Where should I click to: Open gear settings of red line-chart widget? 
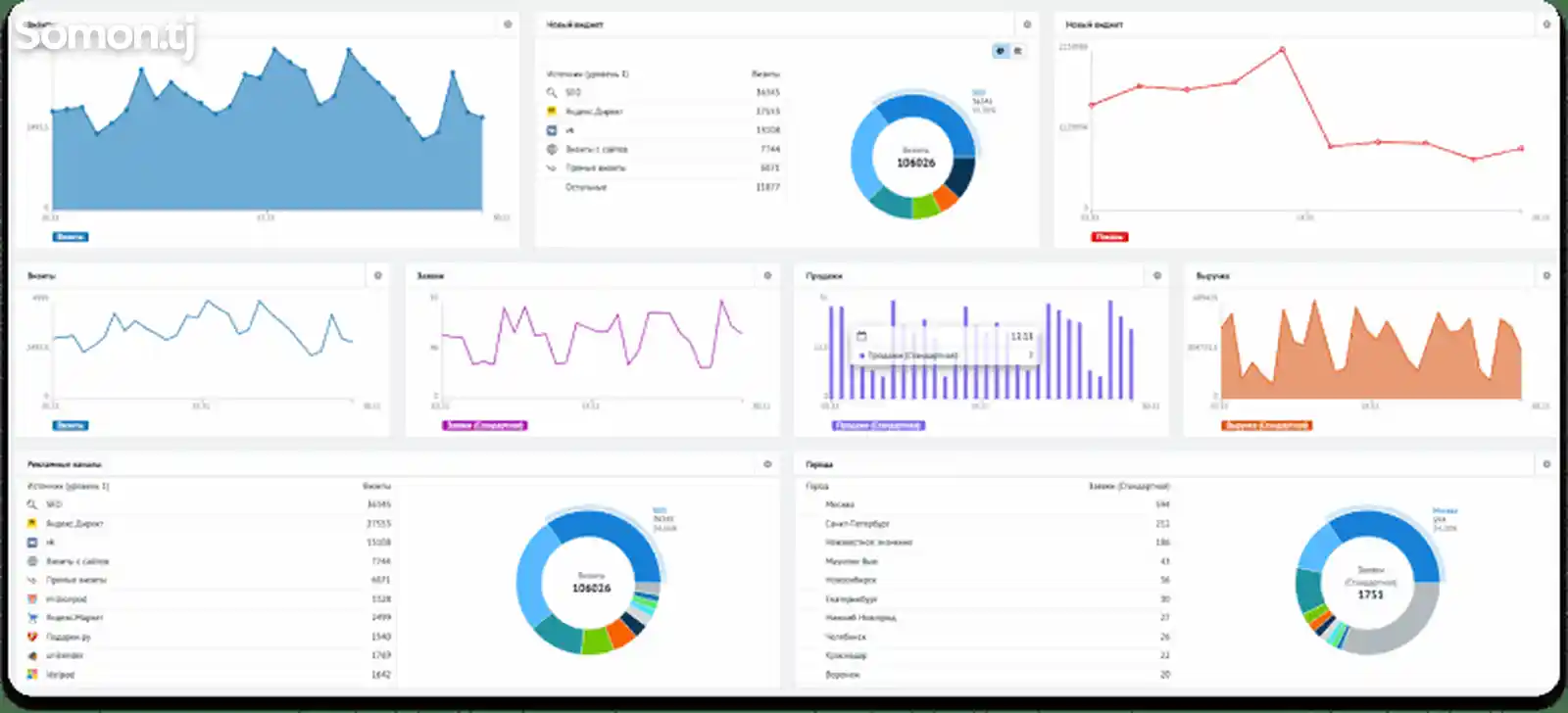1546,24
